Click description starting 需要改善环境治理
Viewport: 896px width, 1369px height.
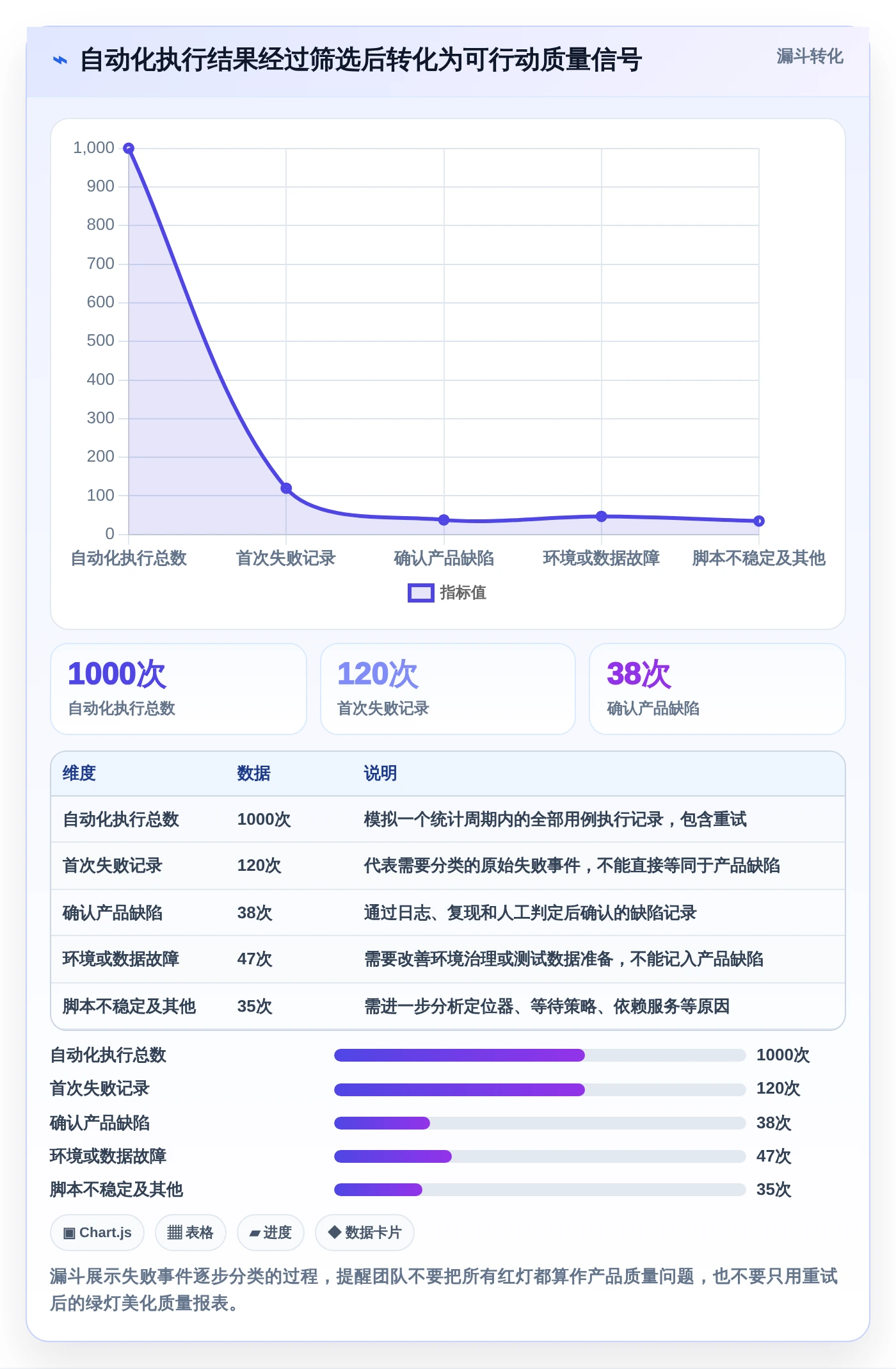click(563, 959)
